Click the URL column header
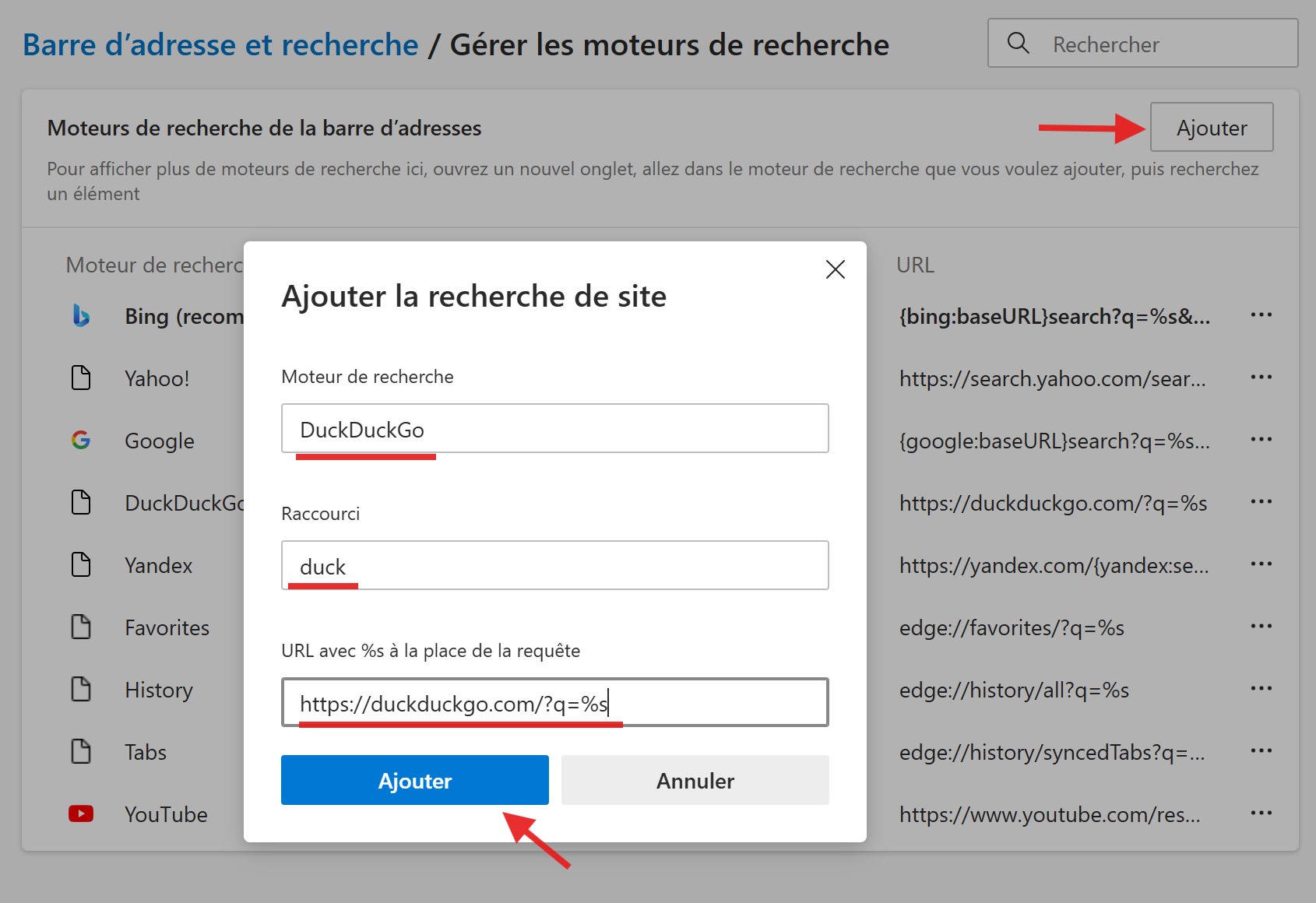The height and width of the screenshot is (903, 1316). [915, 265]
